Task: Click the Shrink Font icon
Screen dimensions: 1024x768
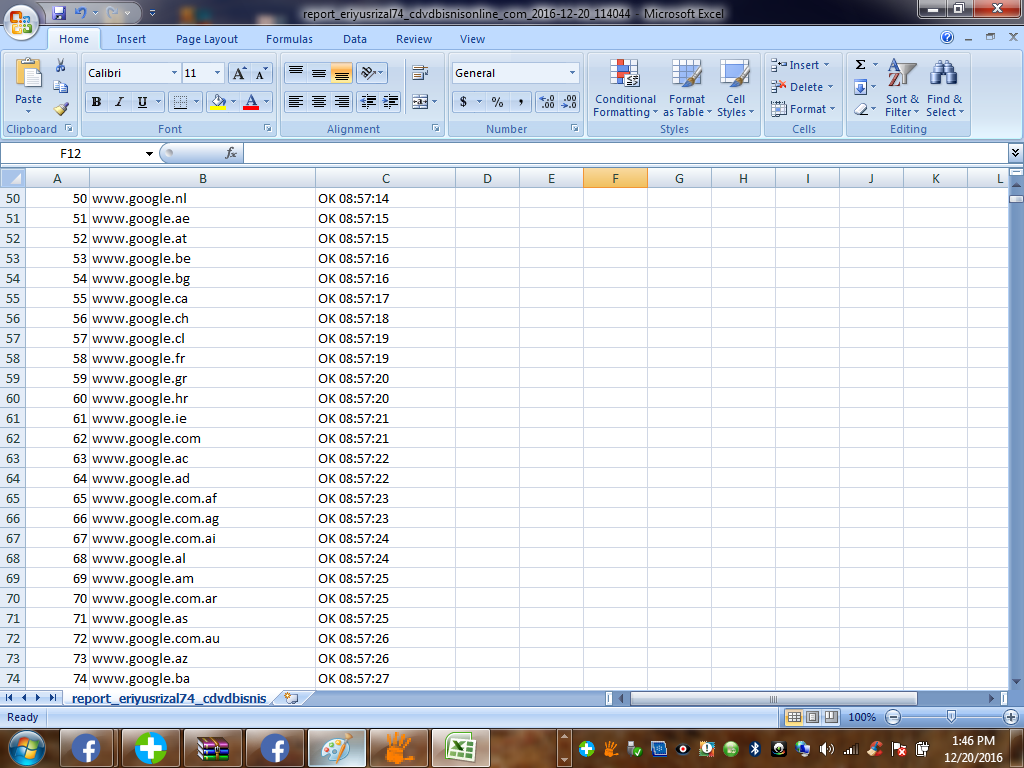Action: 261,73
